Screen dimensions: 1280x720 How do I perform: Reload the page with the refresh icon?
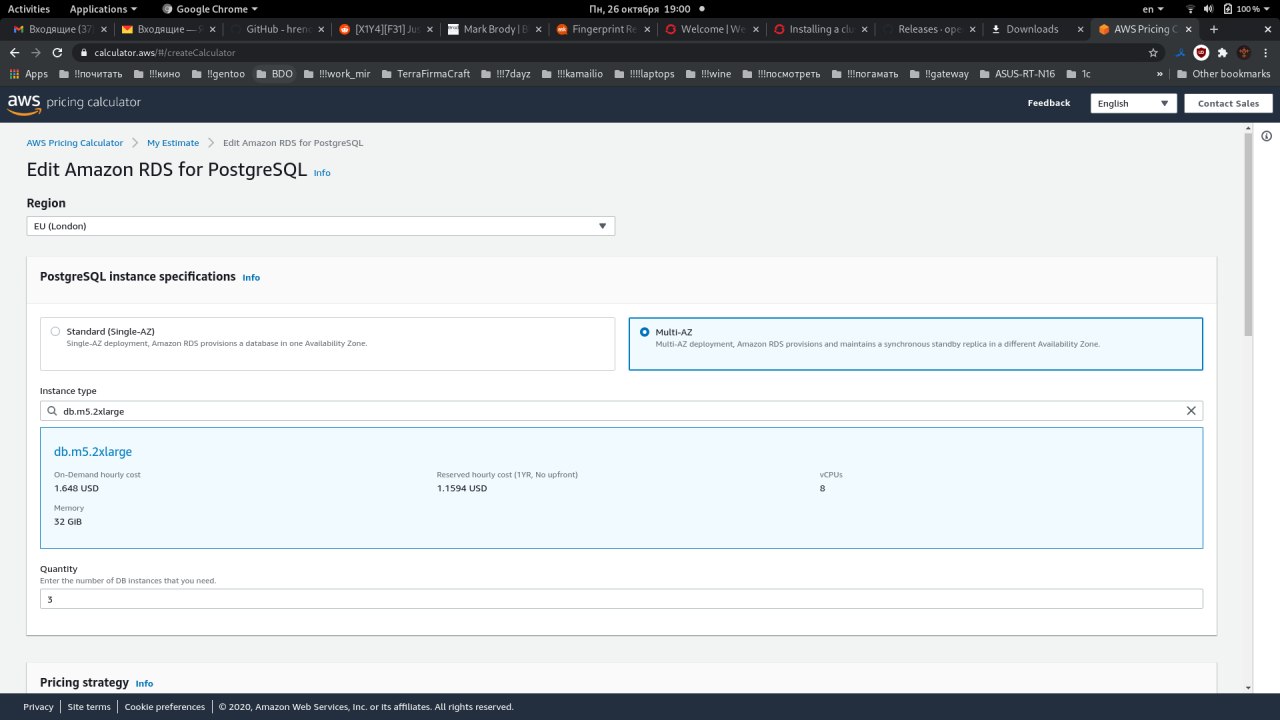click(57, 52)
